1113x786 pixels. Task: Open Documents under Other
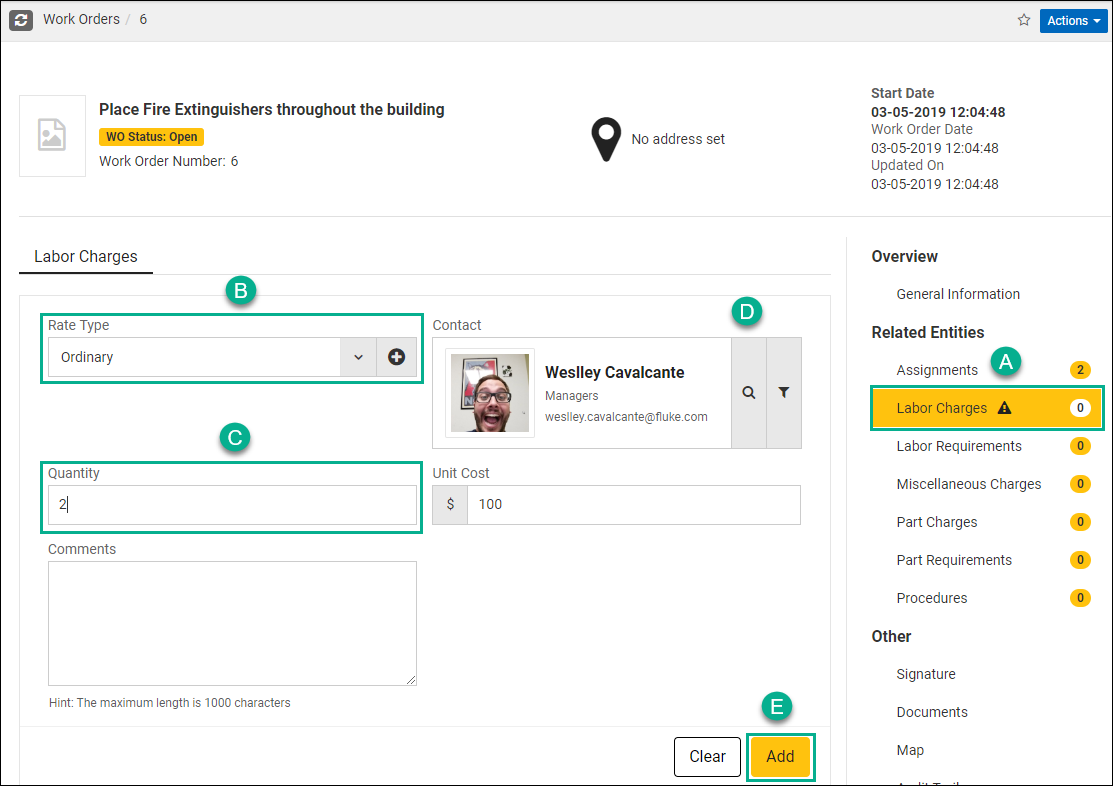tap(932, 712)
